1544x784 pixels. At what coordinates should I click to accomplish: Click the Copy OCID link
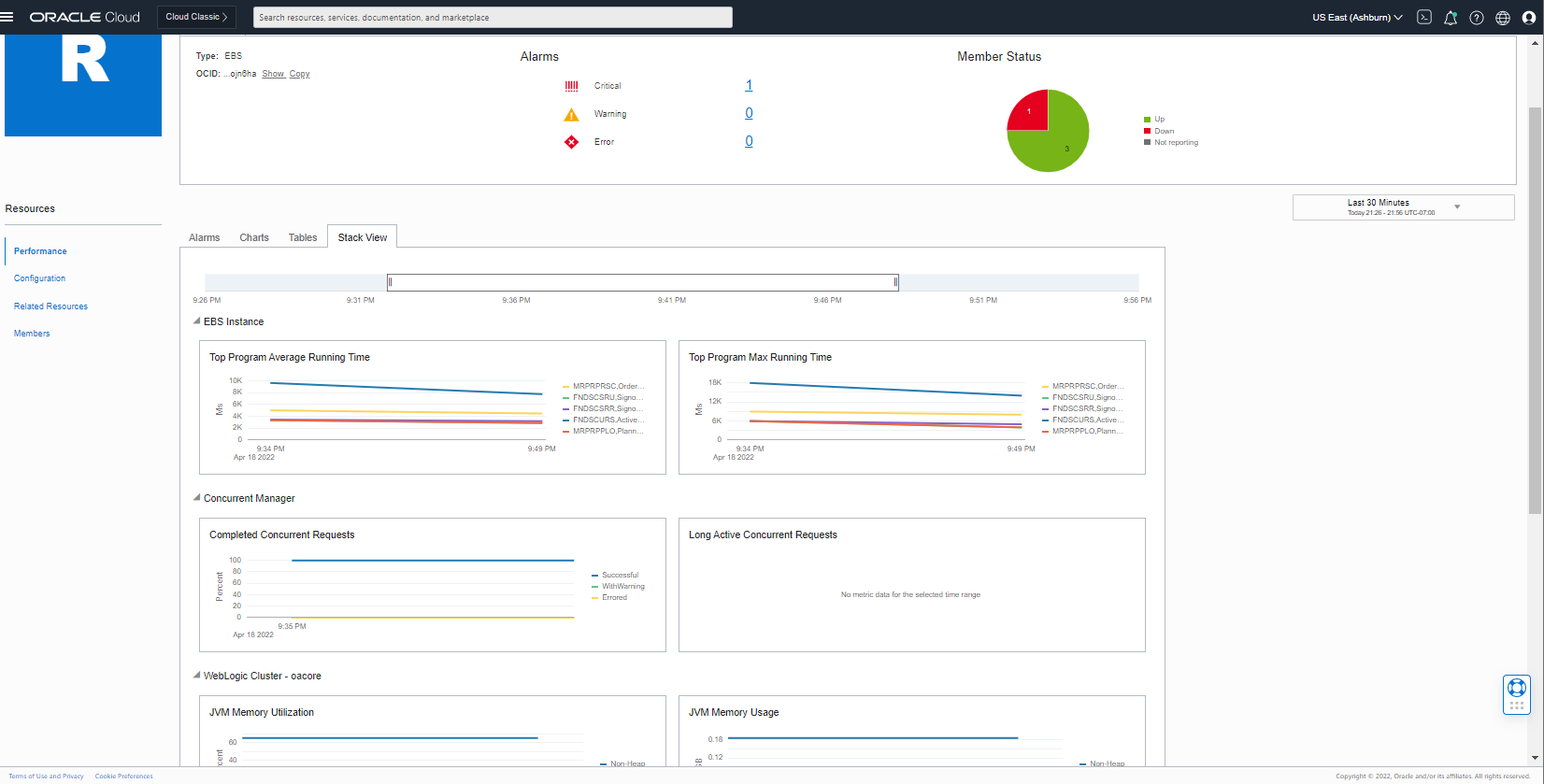pos(299,74)
